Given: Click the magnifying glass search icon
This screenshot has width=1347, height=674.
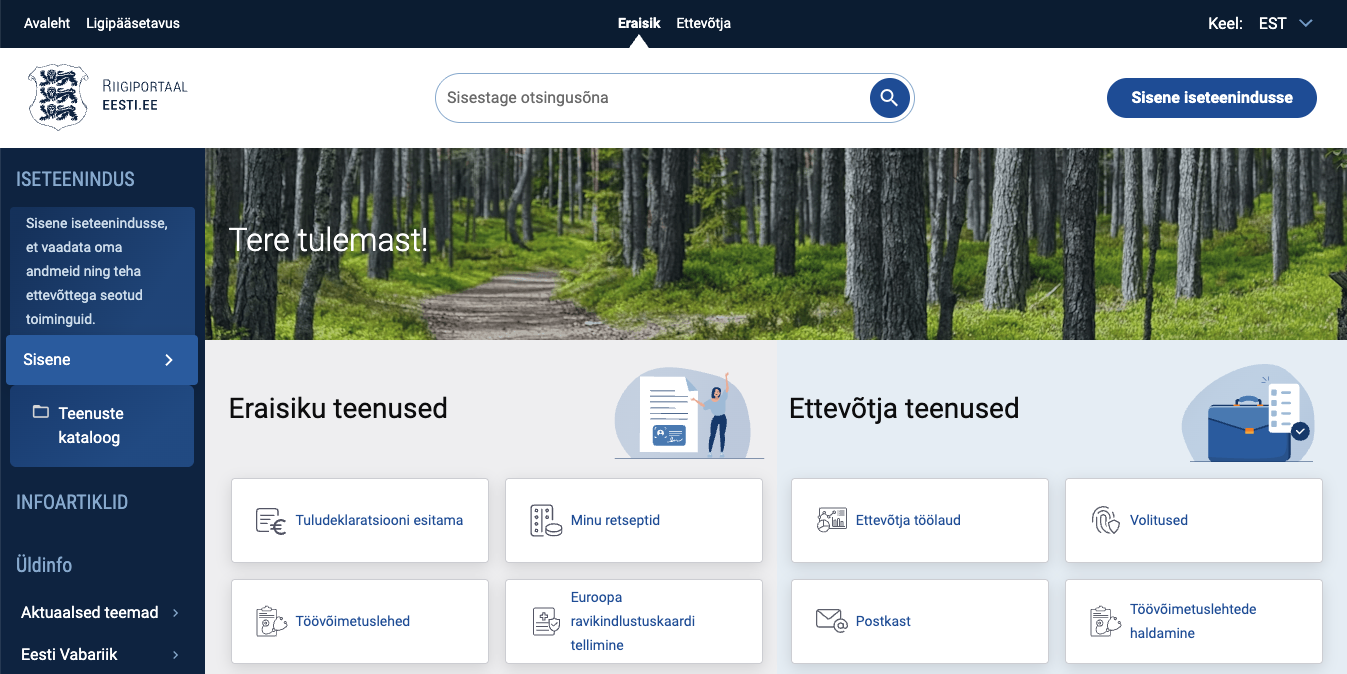Looking at the screenshot, I should pyautogui.click(x=888, y=98).
